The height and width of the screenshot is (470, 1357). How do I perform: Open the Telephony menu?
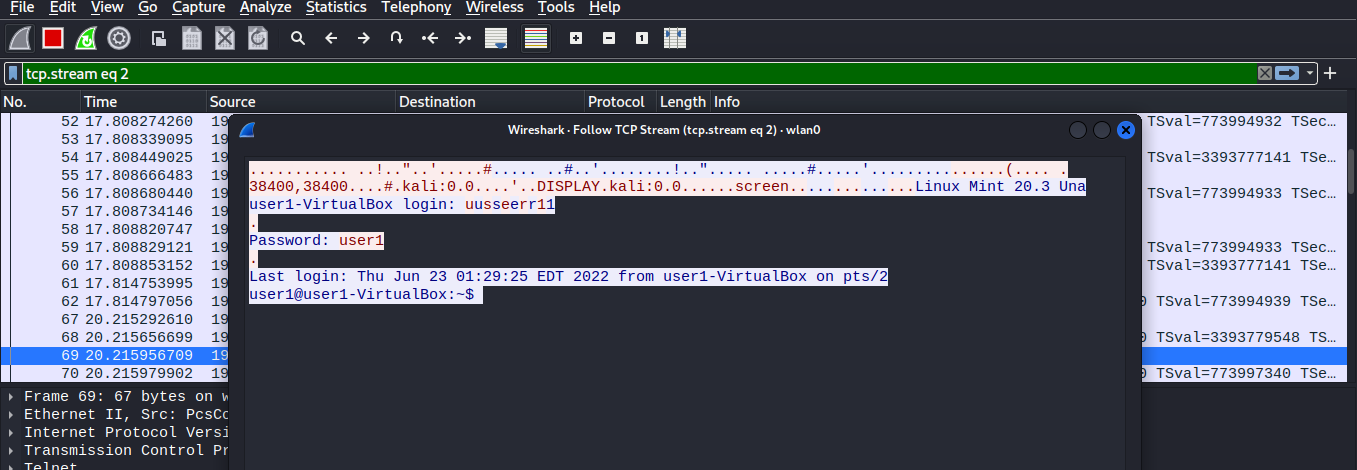click(416, 7)
